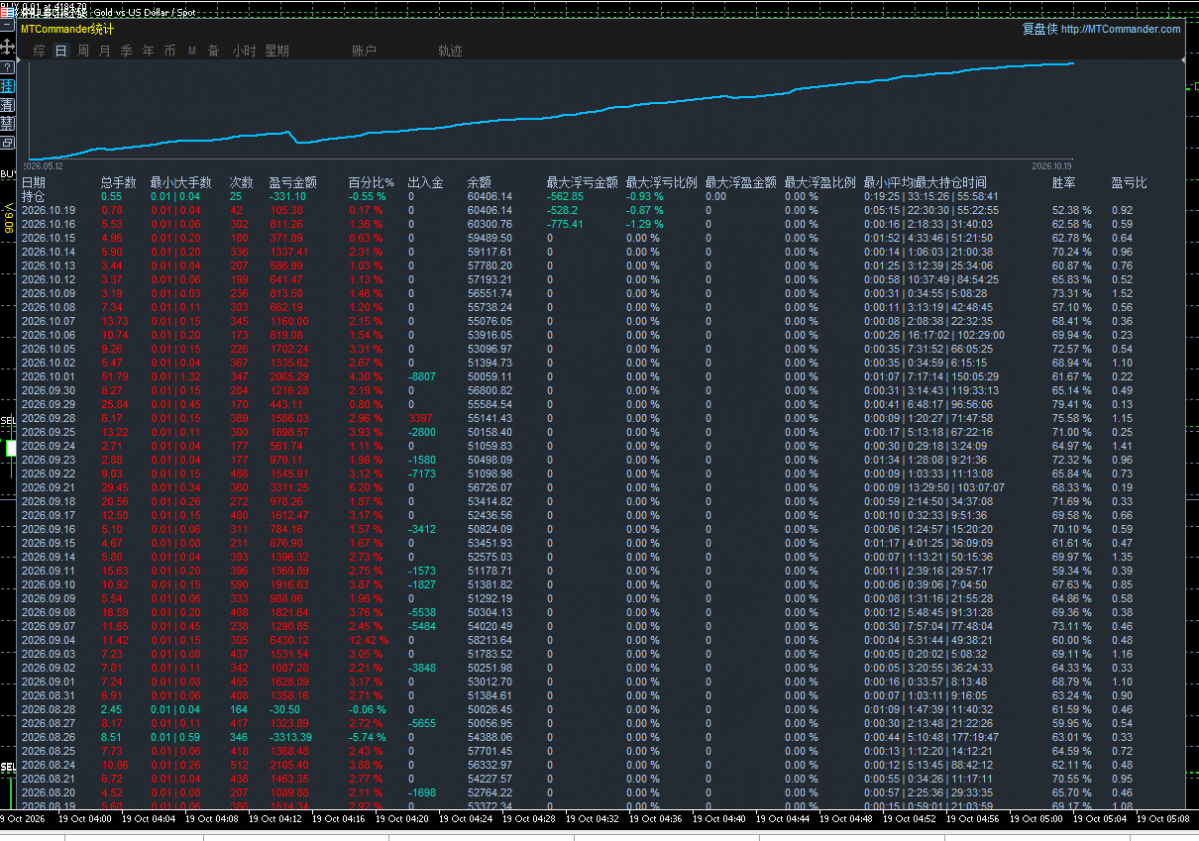
Task: Open the 账户 account tab
Action: click(x=364, y=50)
